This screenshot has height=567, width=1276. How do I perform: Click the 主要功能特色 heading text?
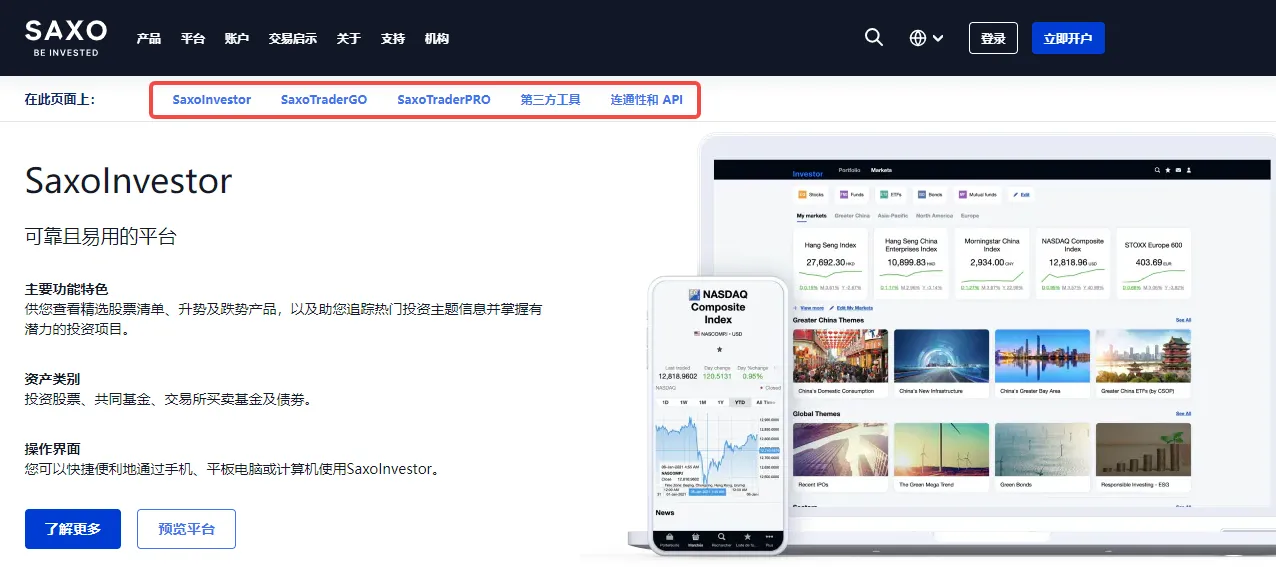click(x=66, y=289)
